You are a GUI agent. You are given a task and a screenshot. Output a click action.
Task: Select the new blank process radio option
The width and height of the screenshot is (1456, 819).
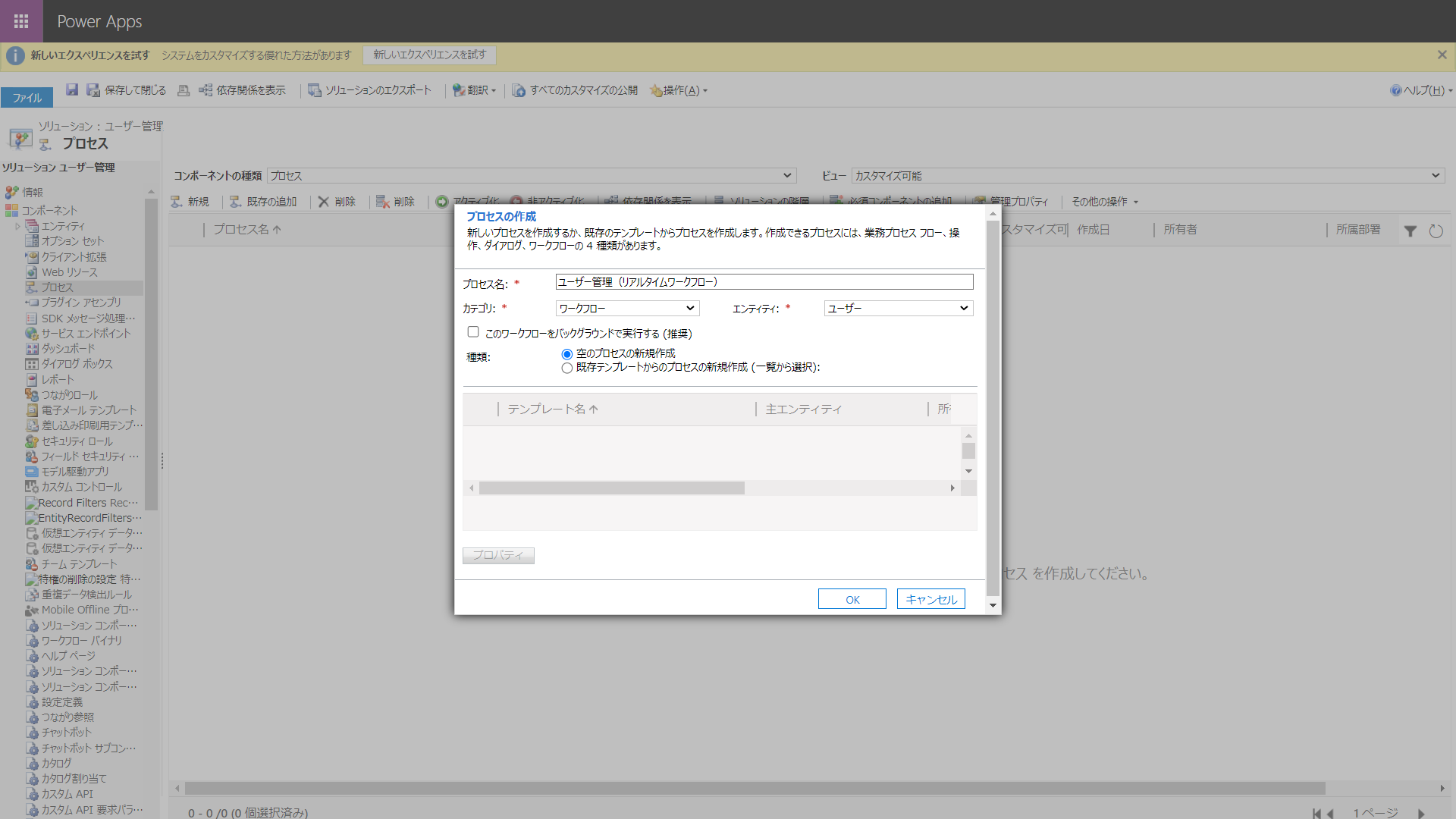click(566, 354)
